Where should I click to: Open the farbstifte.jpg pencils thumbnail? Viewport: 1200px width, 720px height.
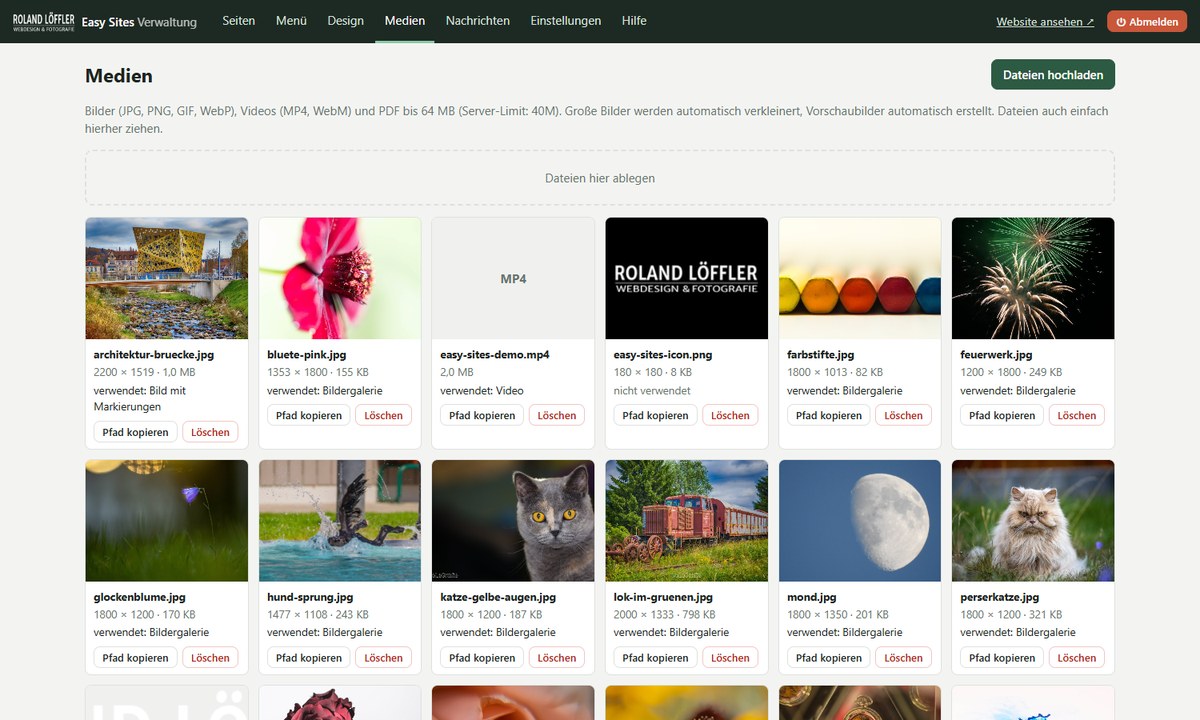860,279
